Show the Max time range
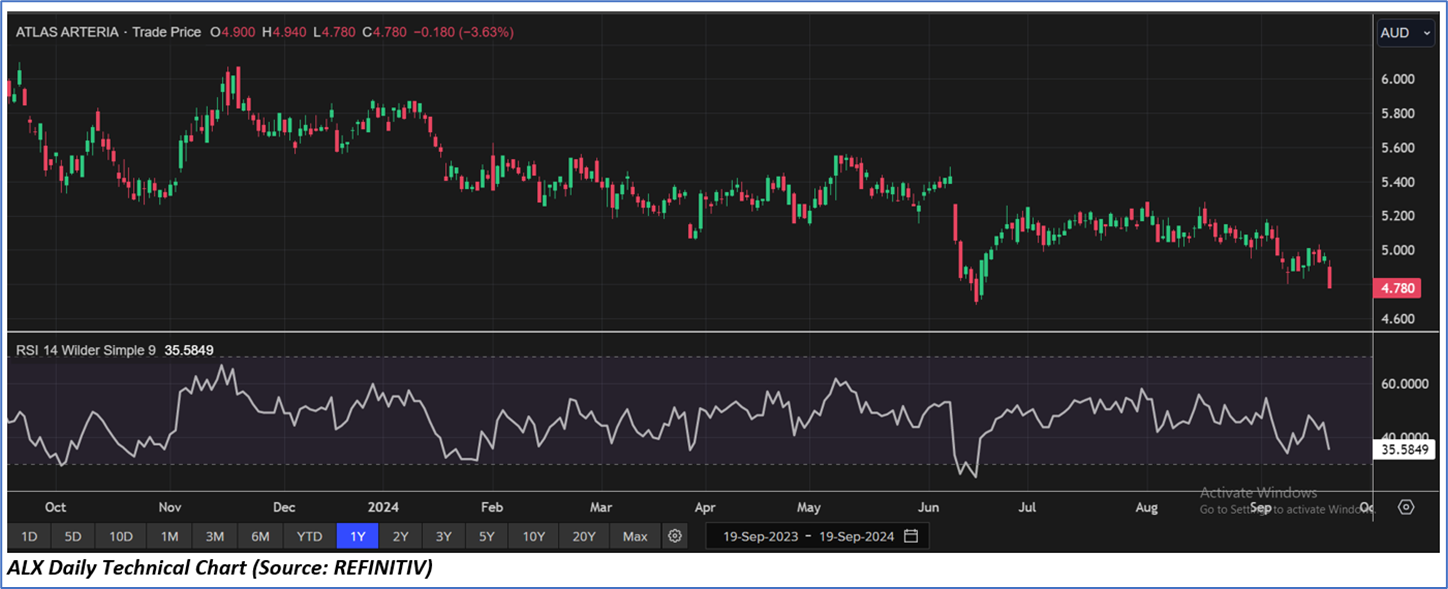The width and height of the screenshot is (1448, 589). pyautogui.click(x=635, y=537)
